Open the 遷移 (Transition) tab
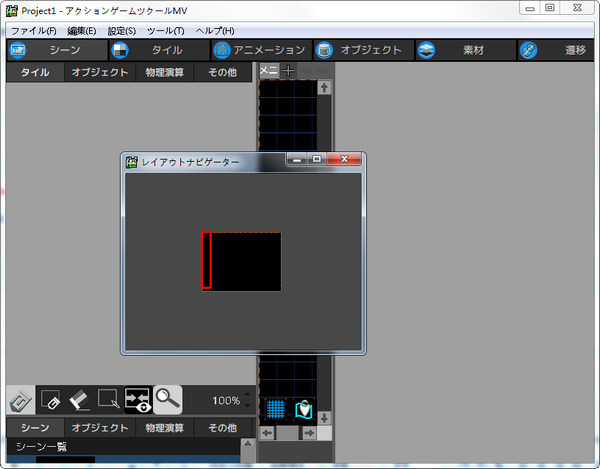This screenshot has height=469, width=600. pyautogui.click(x=556, y=50)
